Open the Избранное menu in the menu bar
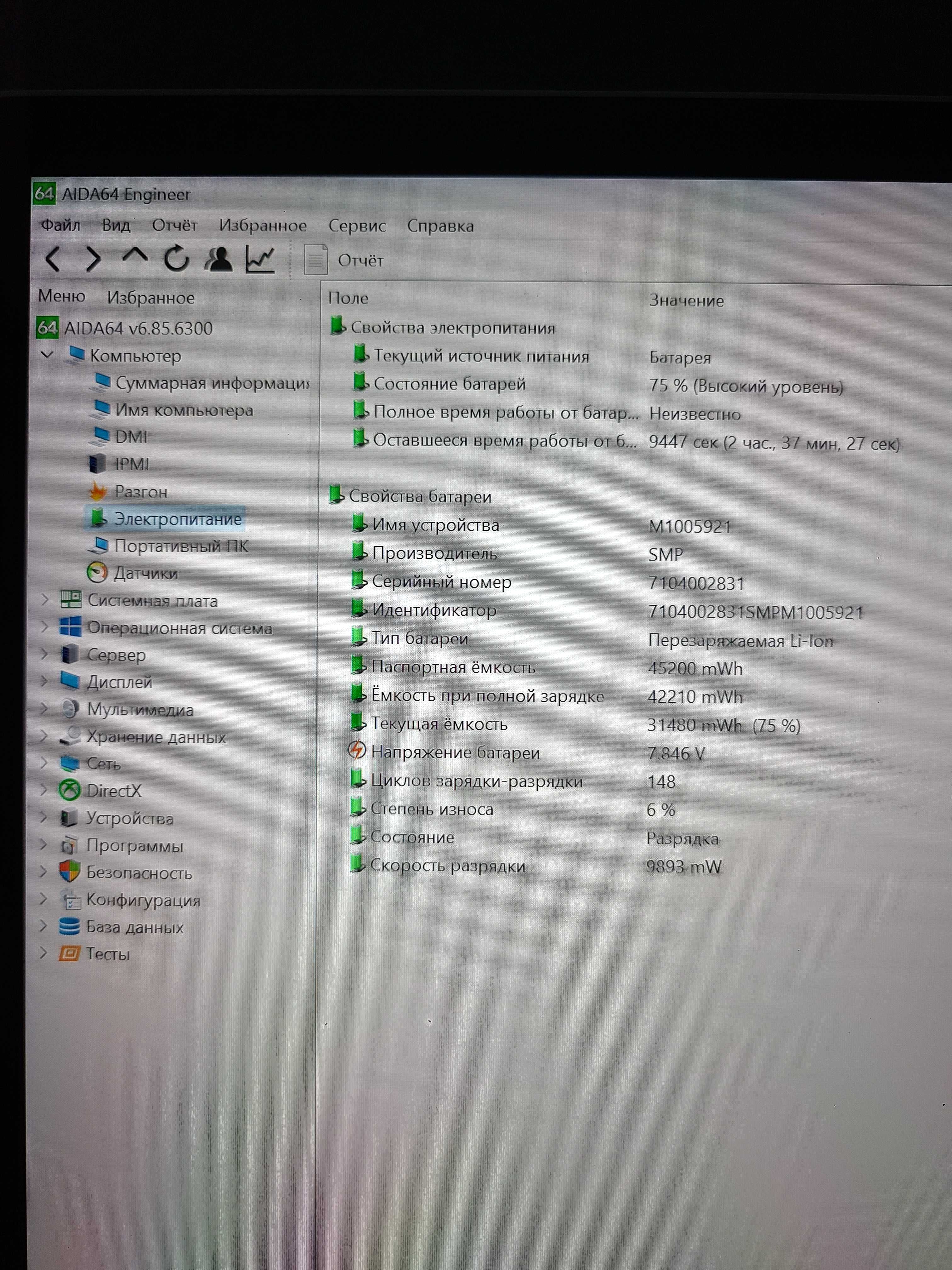 click(263, 226)
